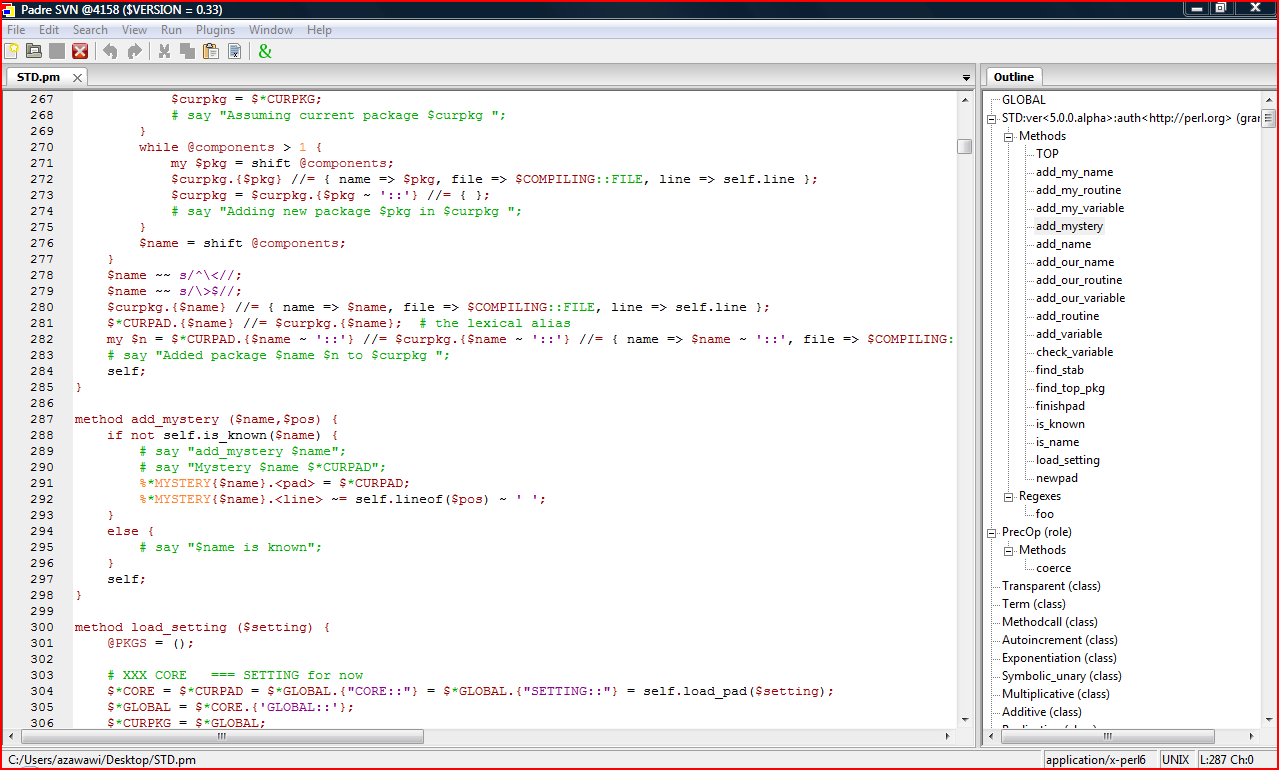The image size is (1279, 770).
Task: Jump to find_stab in Outline
Action: coord(1059,370)
